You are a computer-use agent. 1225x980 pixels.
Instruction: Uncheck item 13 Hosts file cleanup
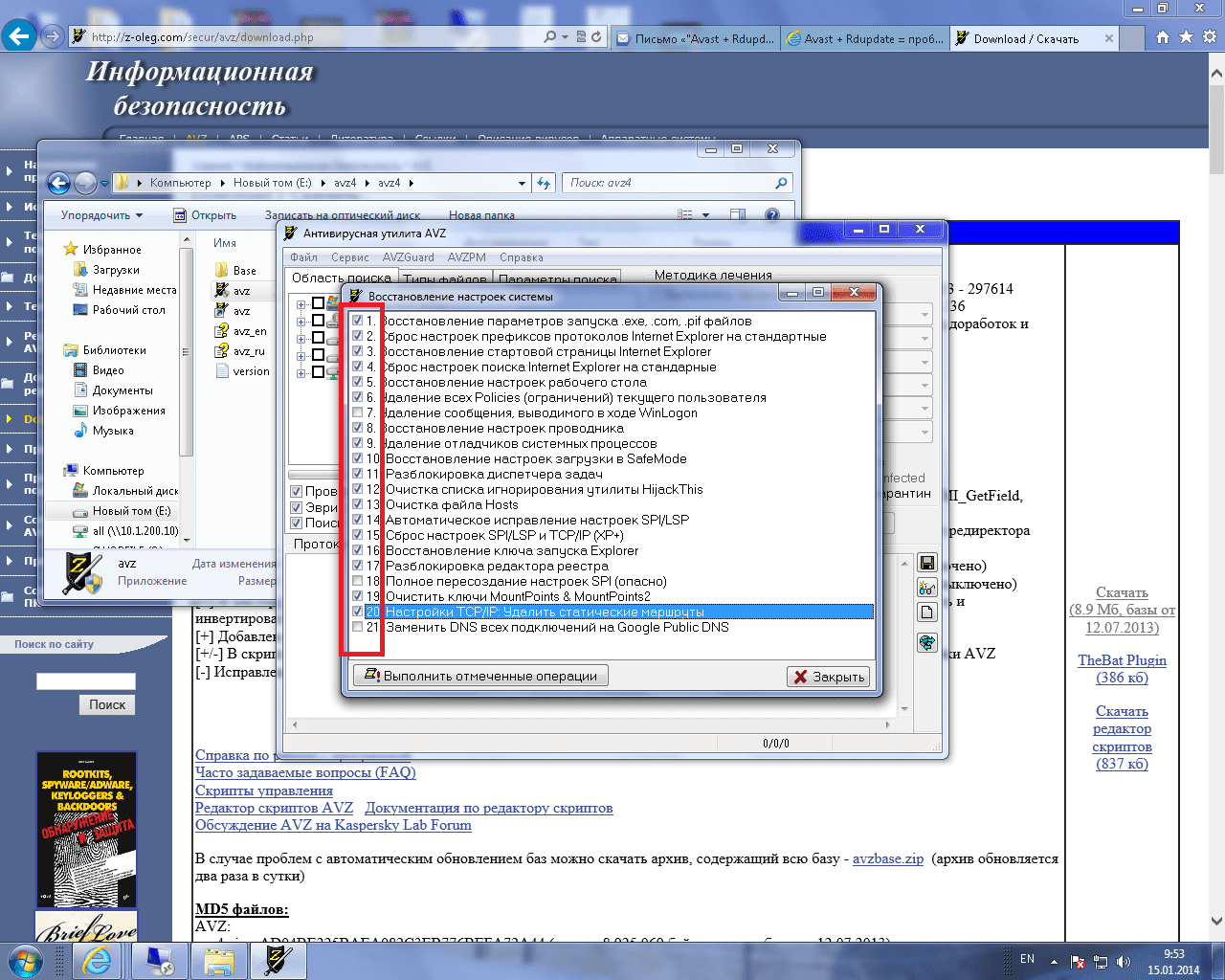coord(358,504)
